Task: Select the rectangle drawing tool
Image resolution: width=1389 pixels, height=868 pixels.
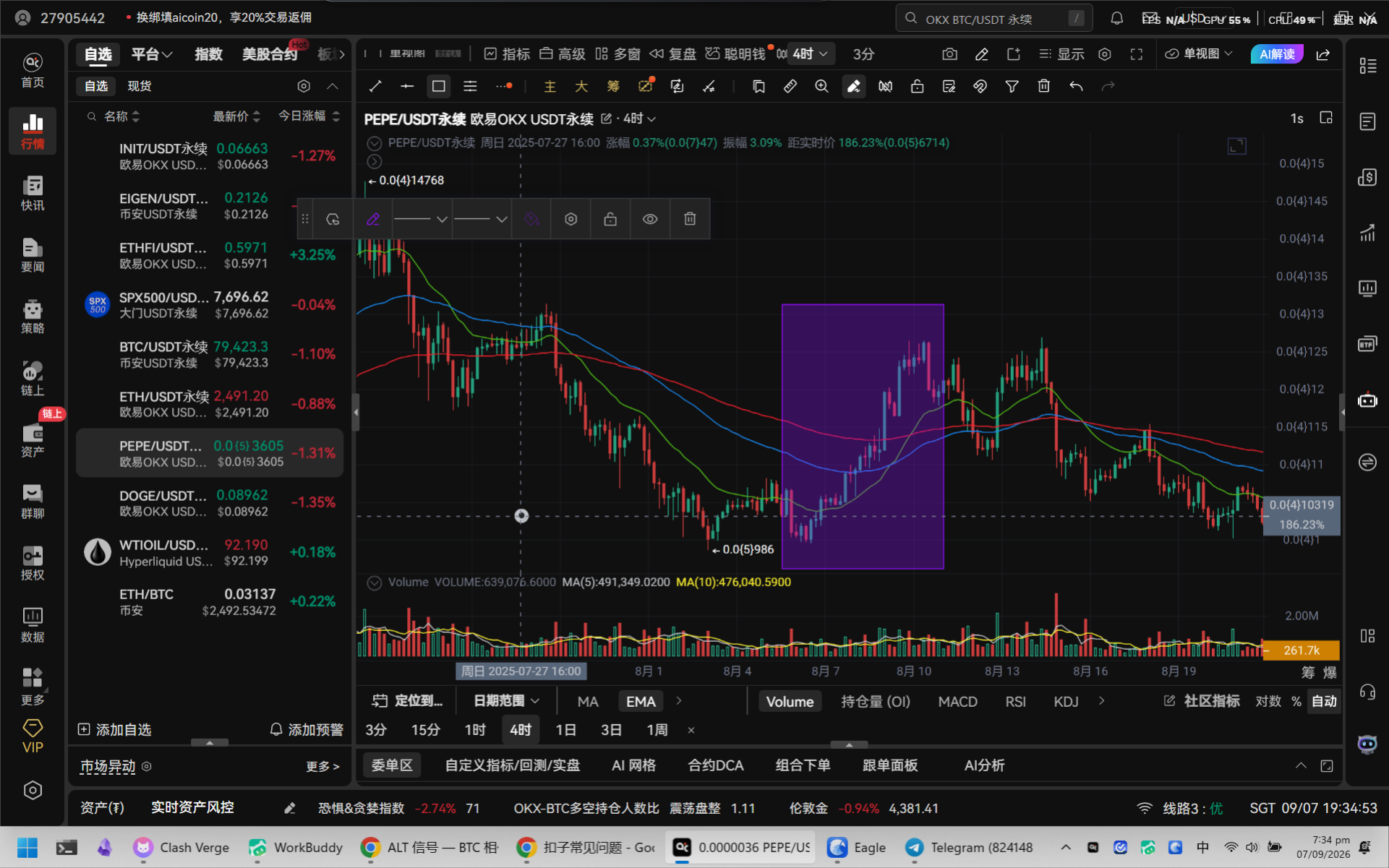Action: tap(438, 87)
